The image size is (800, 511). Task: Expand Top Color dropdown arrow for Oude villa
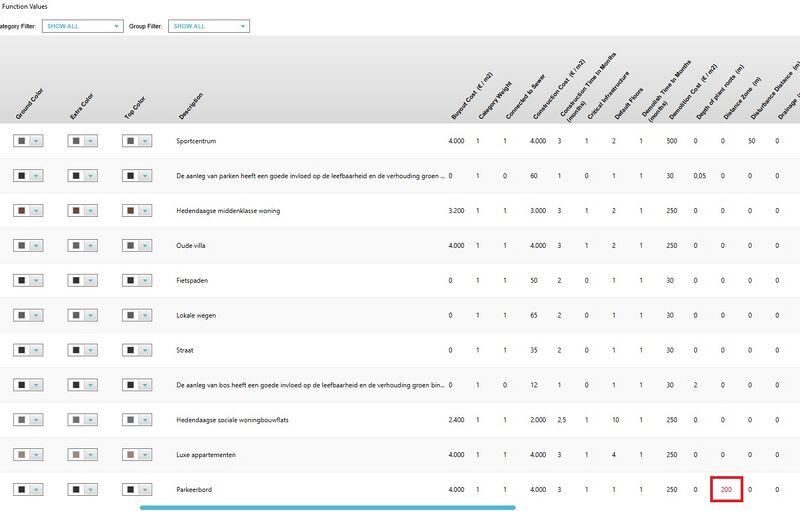[x=145, y=246]
